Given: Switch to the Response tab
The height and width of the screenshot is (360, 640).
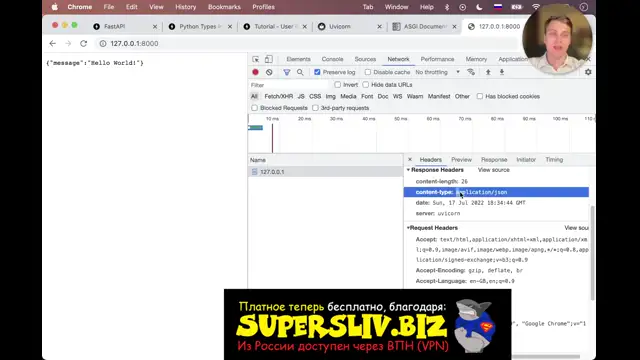Looking at the screenshot, I should (x=494, y=160).
